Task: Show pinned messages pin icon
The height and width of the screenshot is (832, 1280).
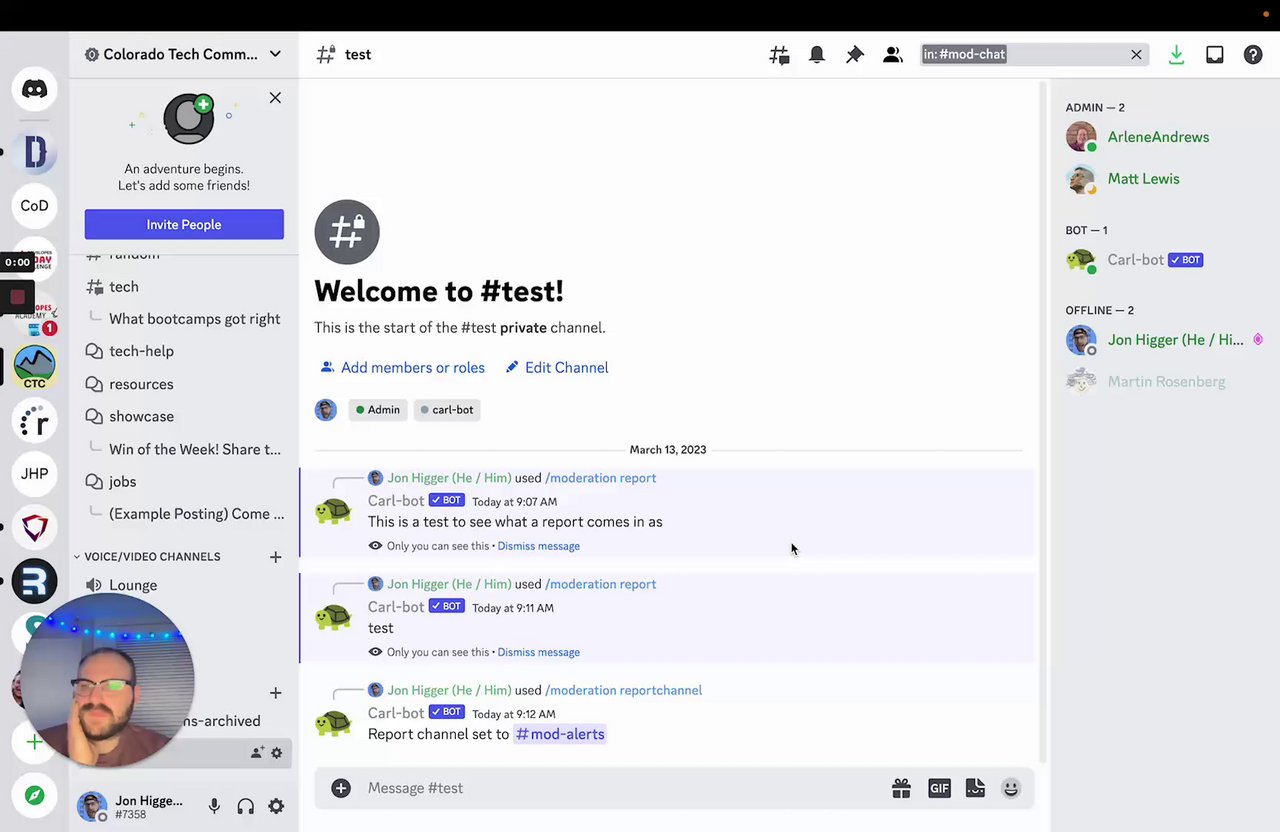Action: (x=855, y=55)
